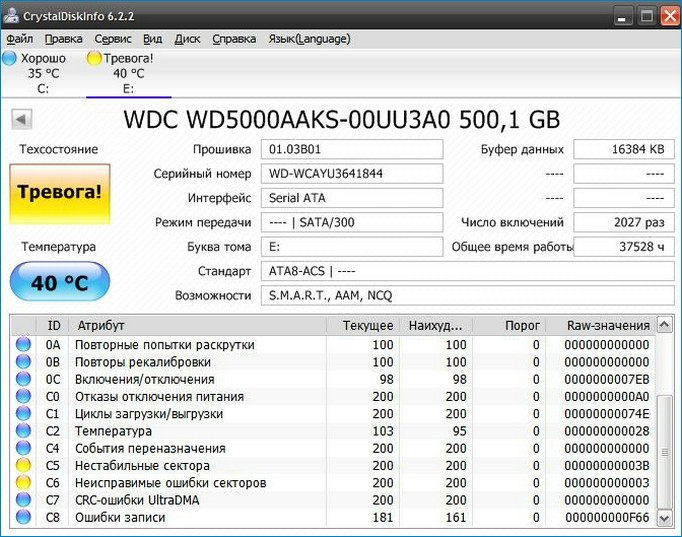Click blue status icon for attribute C8
Screen dimensions: 682x537
[x=23, y=518]
